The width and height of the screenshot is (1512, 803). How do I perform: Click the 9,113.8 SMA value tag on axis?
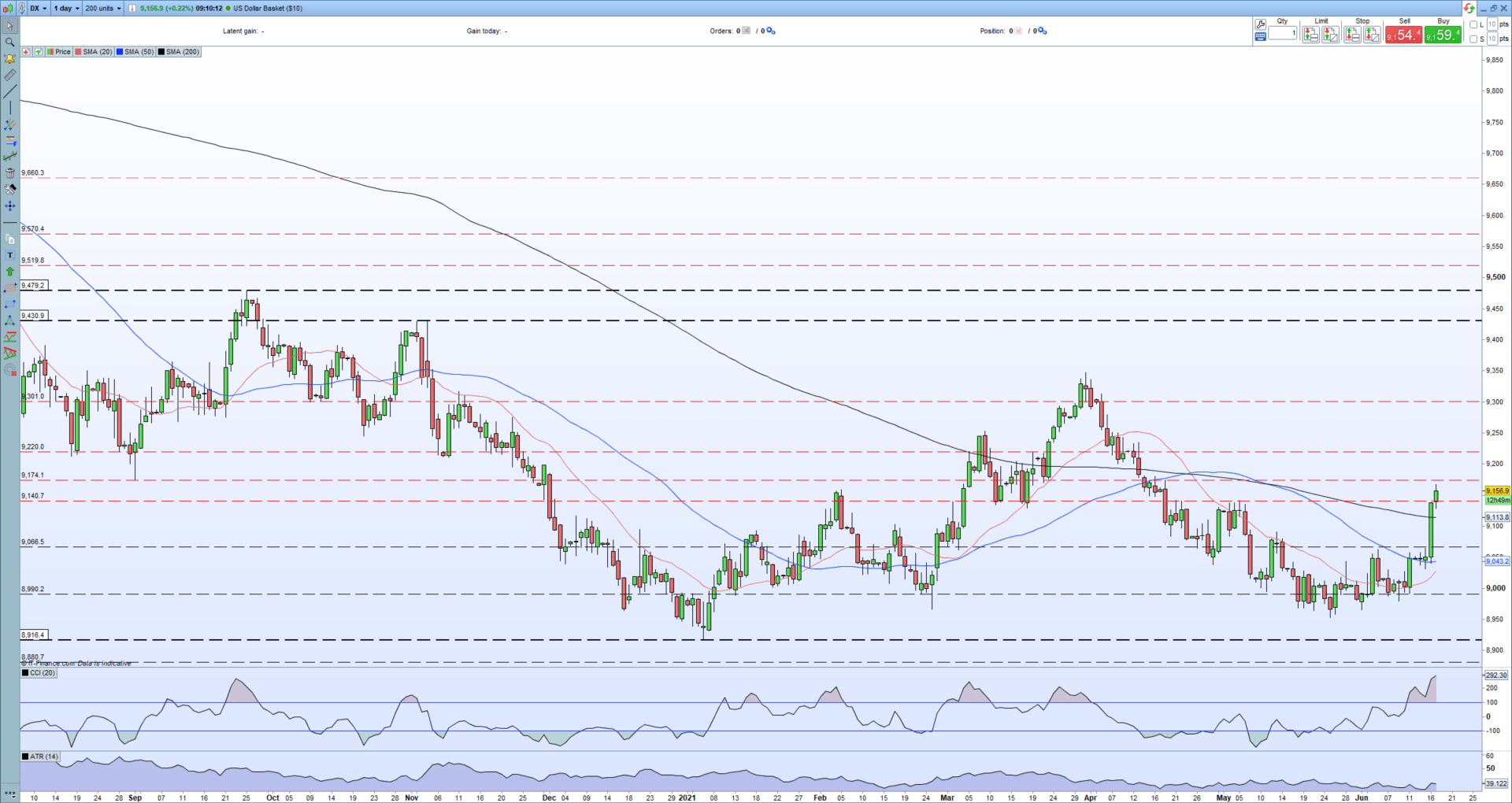pyautogui.click(x=1497, y=517)
